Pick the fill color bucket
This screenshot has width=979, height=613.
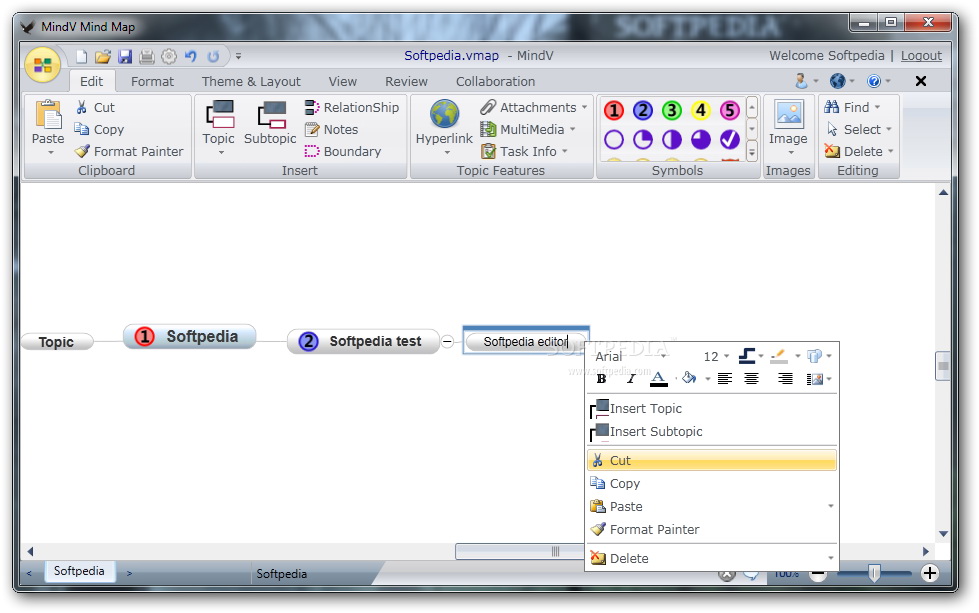pyautogui.click(x=689, y=378)
